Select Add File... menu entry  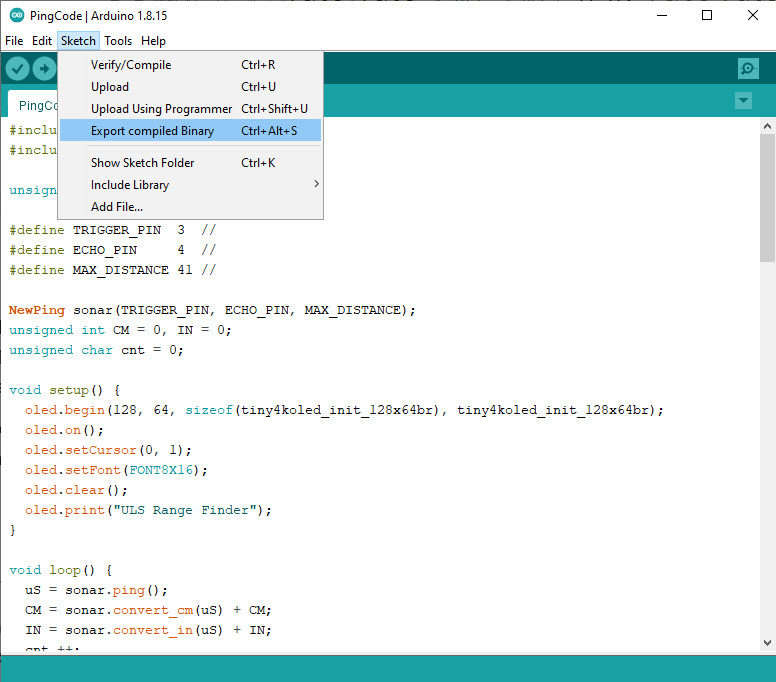pyautogui.click(x=117, y=207)
